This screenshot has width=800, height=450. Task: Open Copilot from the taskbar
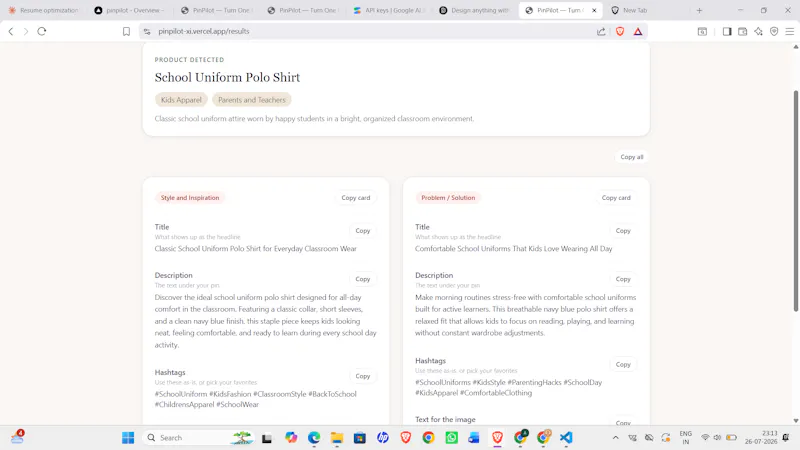[291, 438]
